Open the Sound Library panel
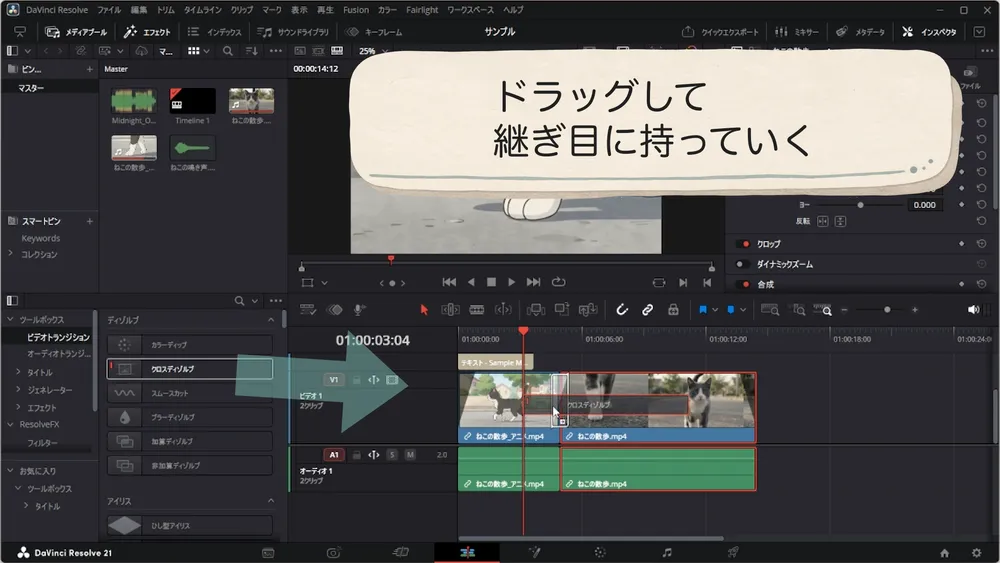The width and height of the screenshot is (1000, 563). pos(293,32)
